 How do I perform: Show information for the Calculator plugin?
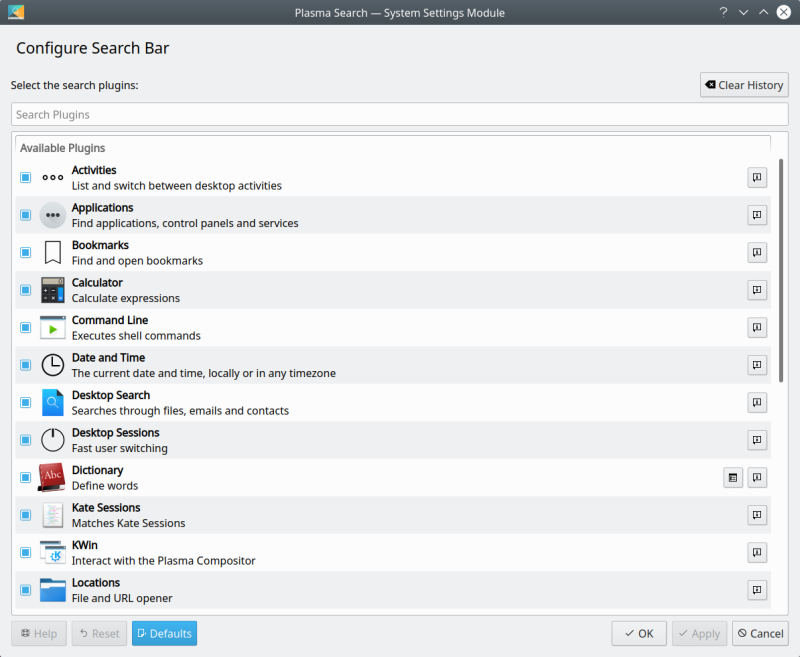757,290
